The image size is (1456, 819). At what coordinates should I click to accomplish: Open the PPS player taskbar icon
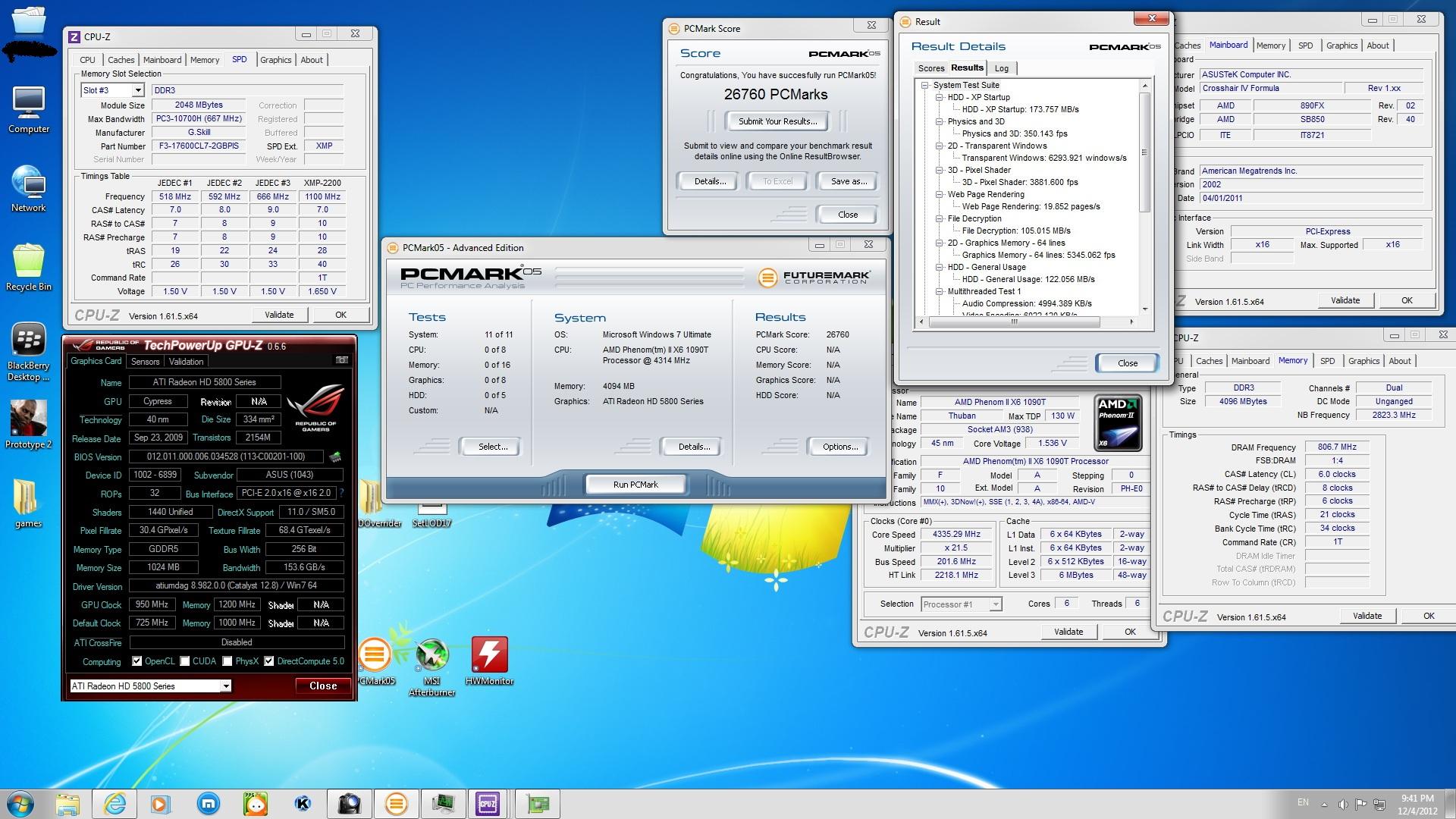tap(256, 804)
